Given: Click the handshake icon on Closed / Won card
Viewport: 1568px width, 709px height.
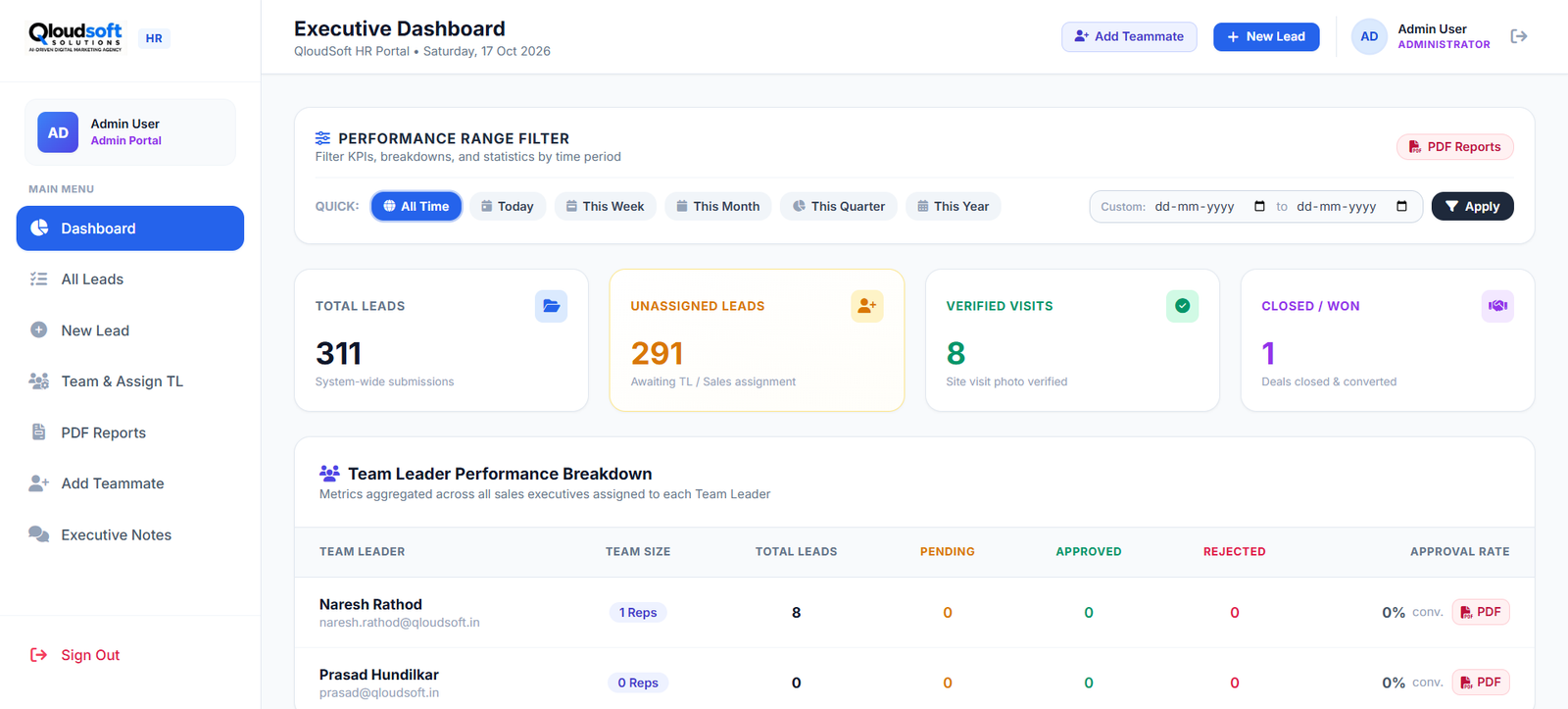Looking at the screenshot, I should 1497,306.
